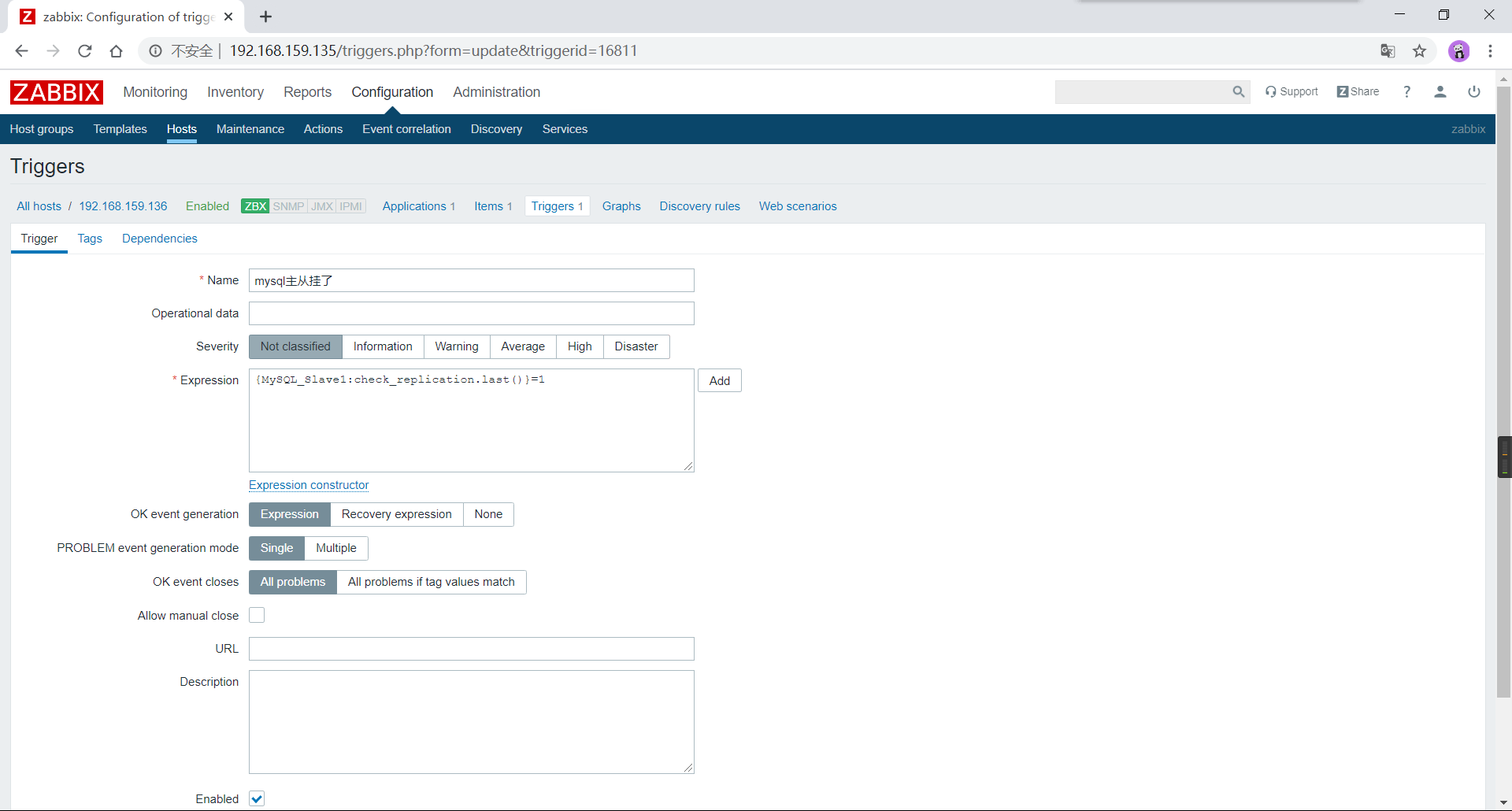Set severity to Warning
The height and width of the screenshot is (811, 1512).
click(x=457, y=346)
